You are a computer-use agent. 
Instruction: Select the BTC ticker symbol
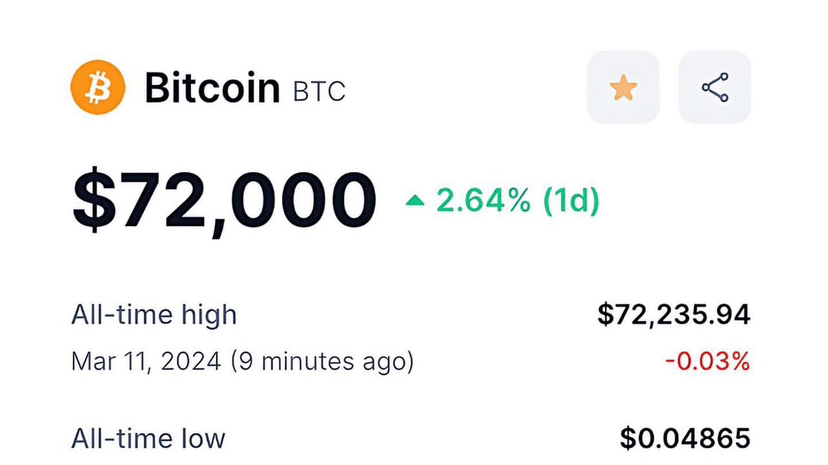[x=319, y=92]
